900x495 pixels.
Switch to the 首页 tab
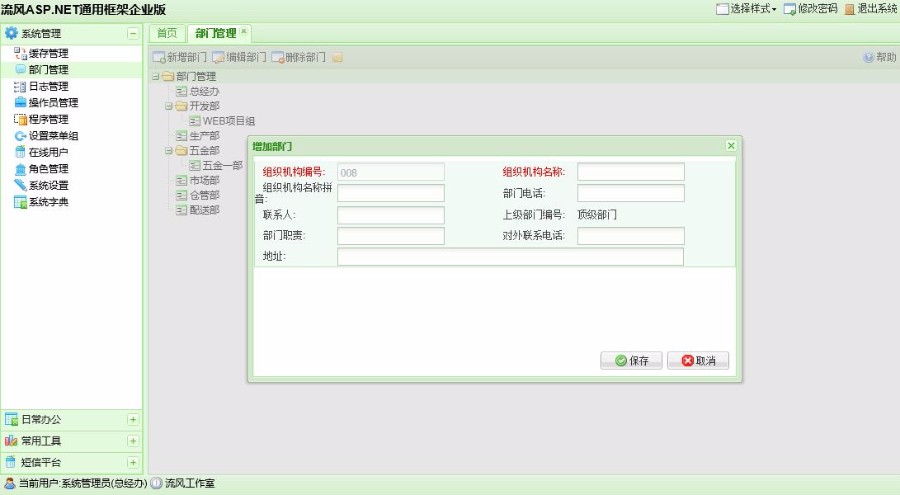[x=167, y=33]
